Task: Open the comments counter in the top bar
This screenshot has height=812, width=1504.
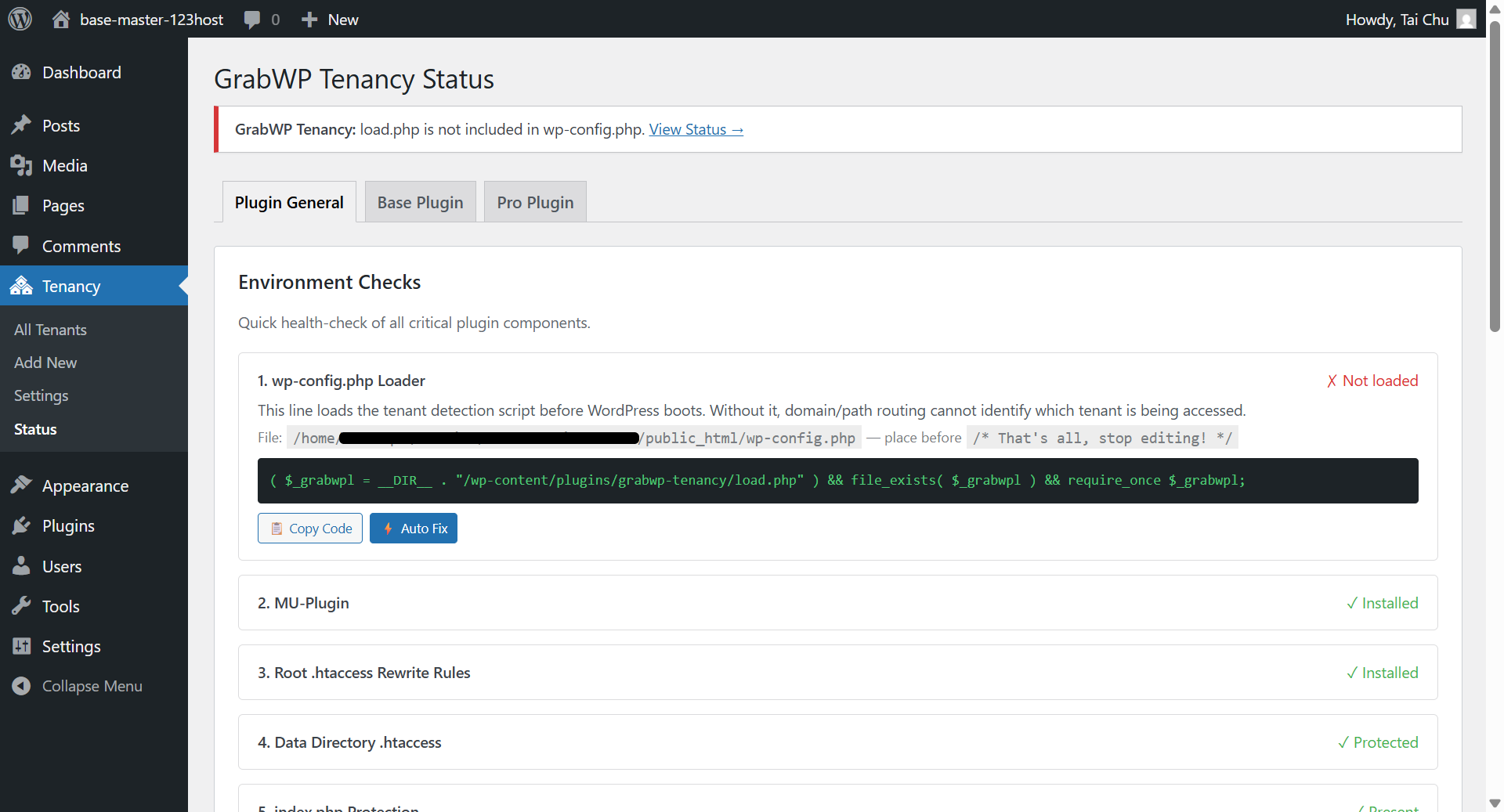Action: pos(261,19)
